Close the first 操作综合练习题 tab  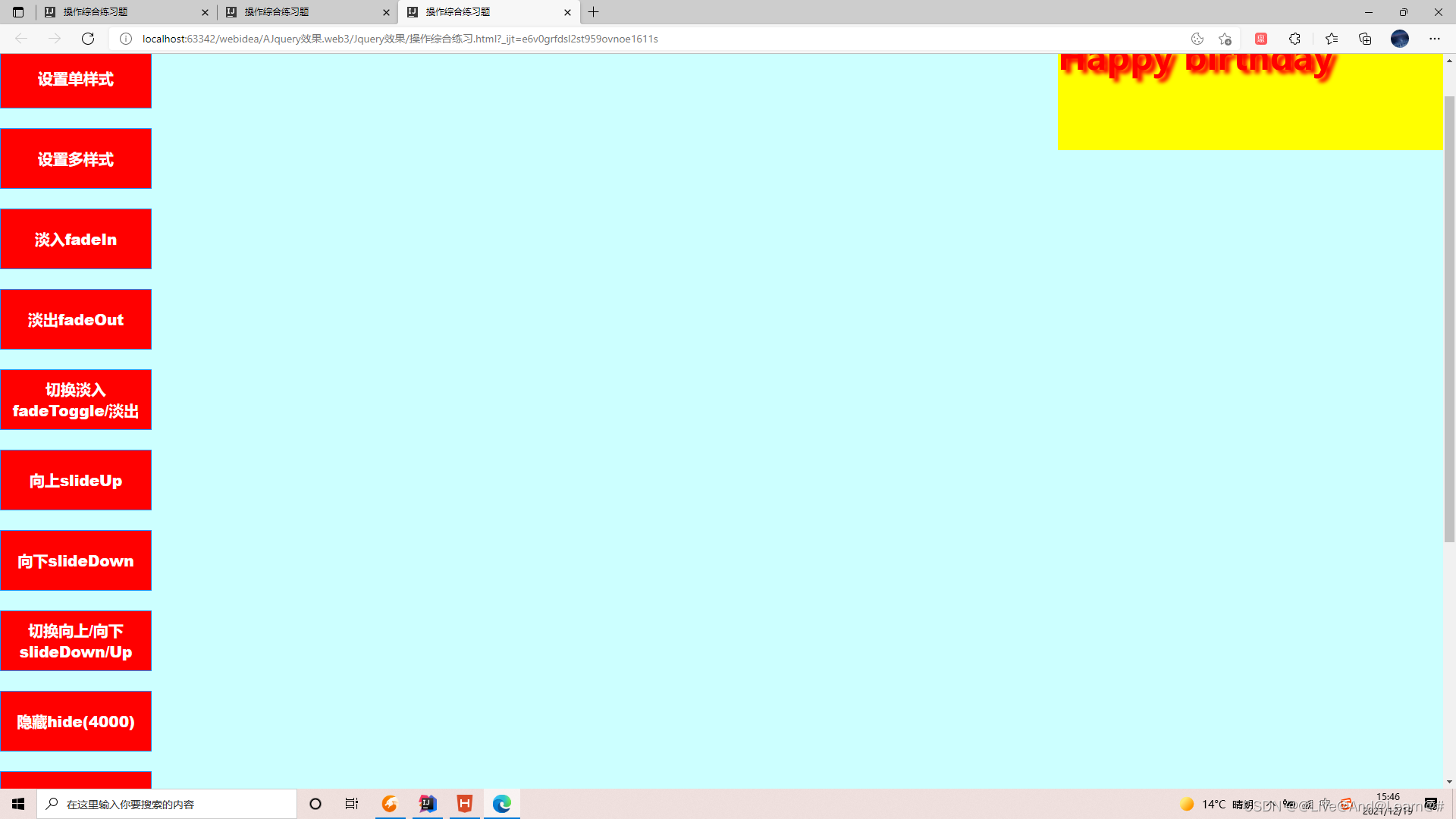[205, 12]
